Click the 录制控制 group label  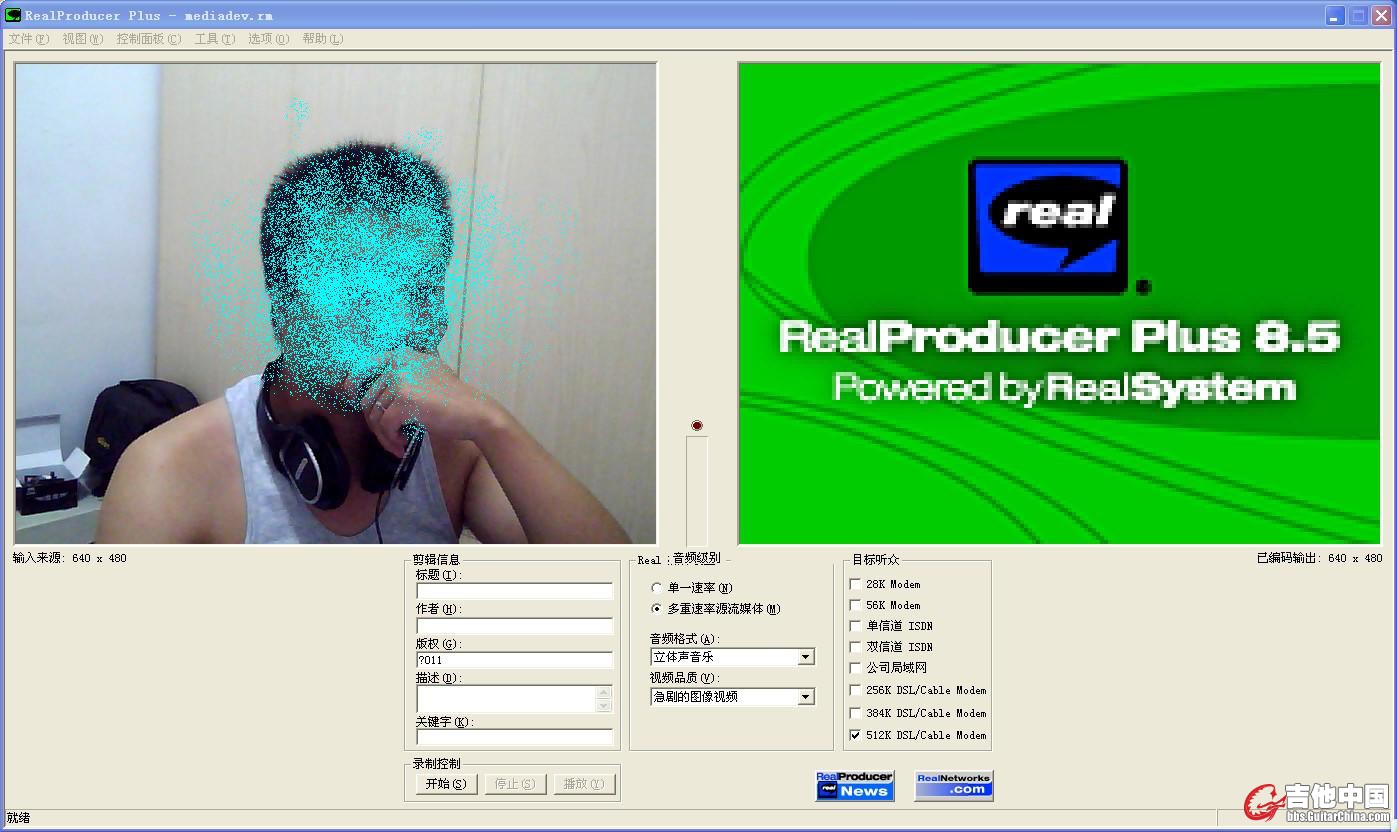point(436,764)
